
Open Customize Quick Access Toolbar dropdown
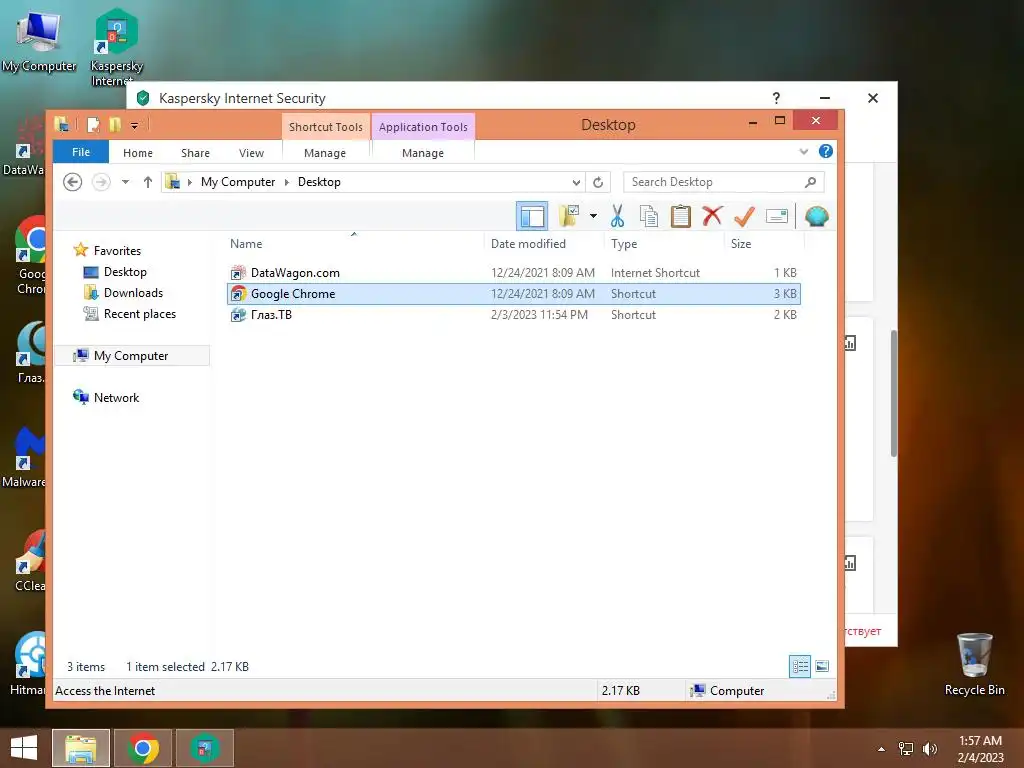[134, 125]
